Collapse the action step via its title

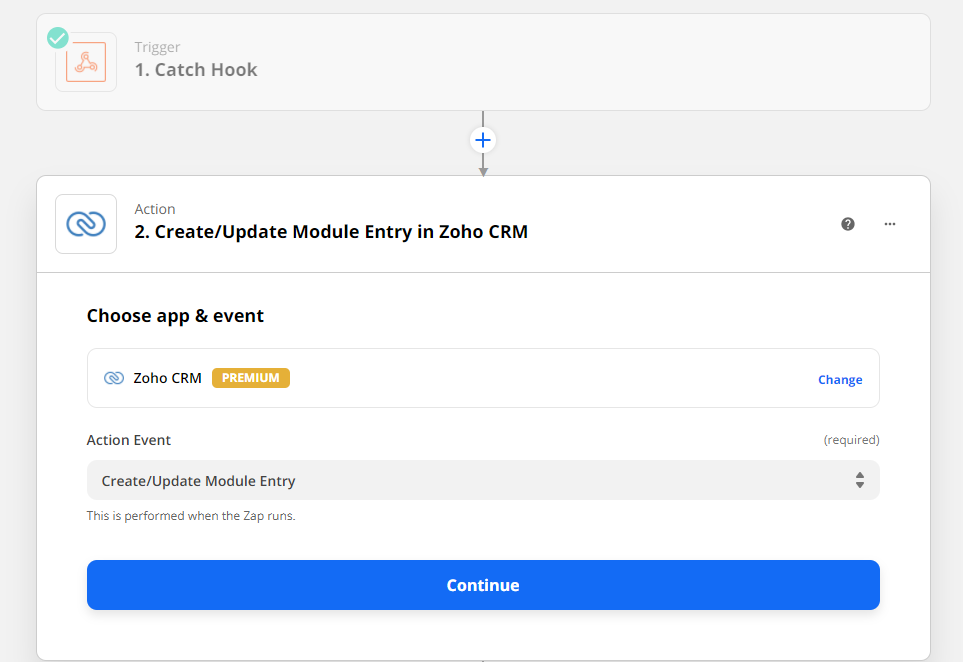coord(331,232)
